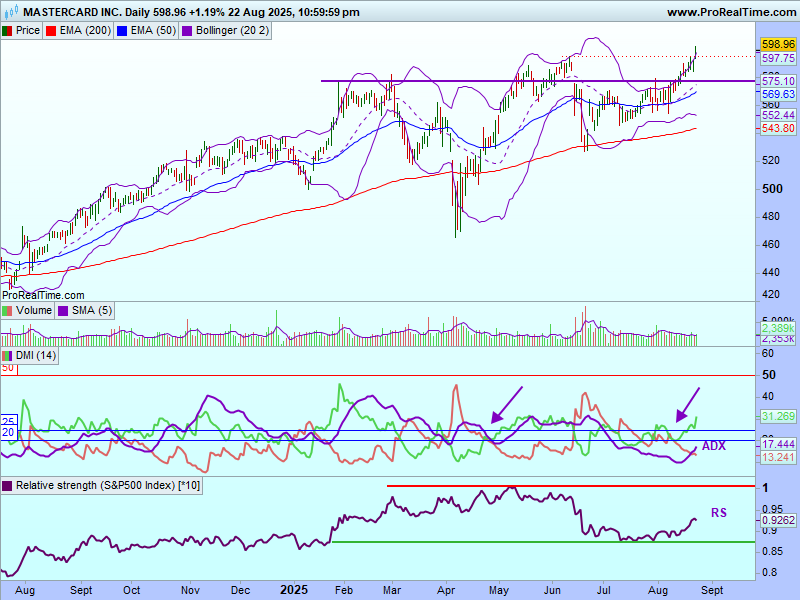The image size is (800, 600).
Task: Click the lower Bollinger value 552.44
Action: tap(778, 115)
